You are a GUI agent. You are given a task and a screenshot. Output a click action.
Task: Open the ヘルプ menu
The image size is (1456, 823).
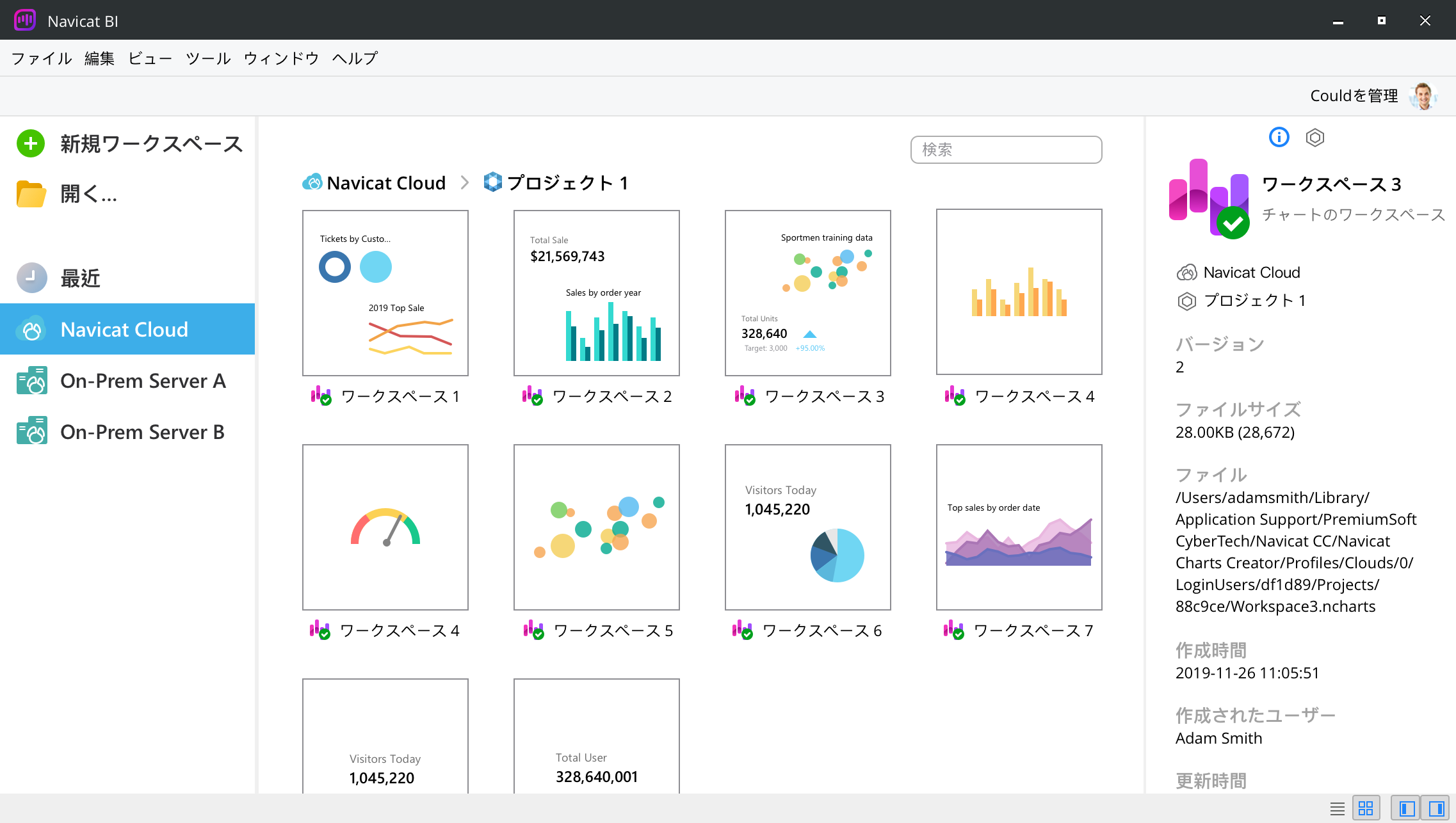[355, 58]
